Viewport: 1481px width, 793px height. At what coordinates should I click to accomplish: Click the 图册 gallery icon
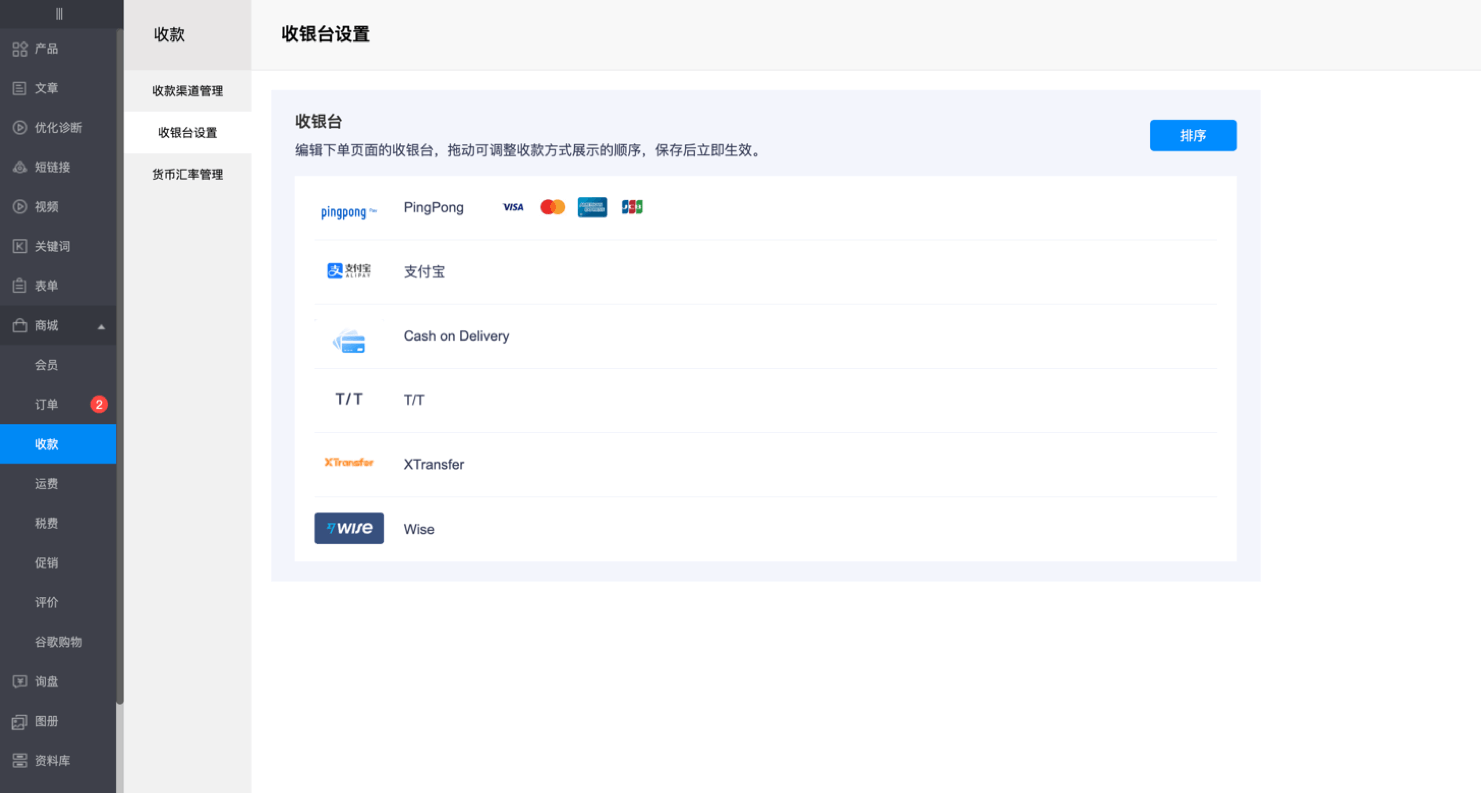pyautogui.click(x=19, y=721)
